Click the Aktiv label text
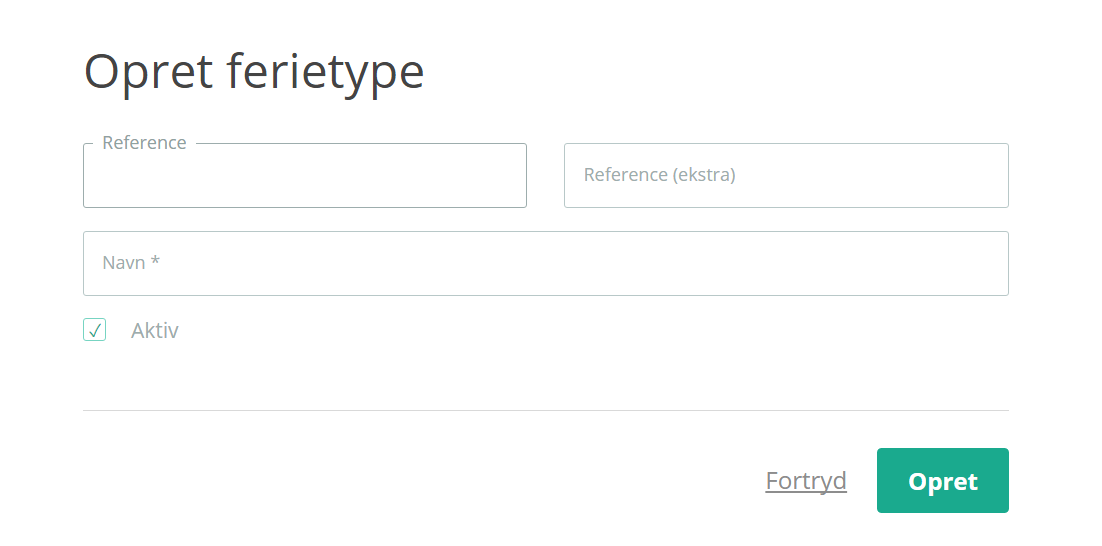 (x=155, y=330)
